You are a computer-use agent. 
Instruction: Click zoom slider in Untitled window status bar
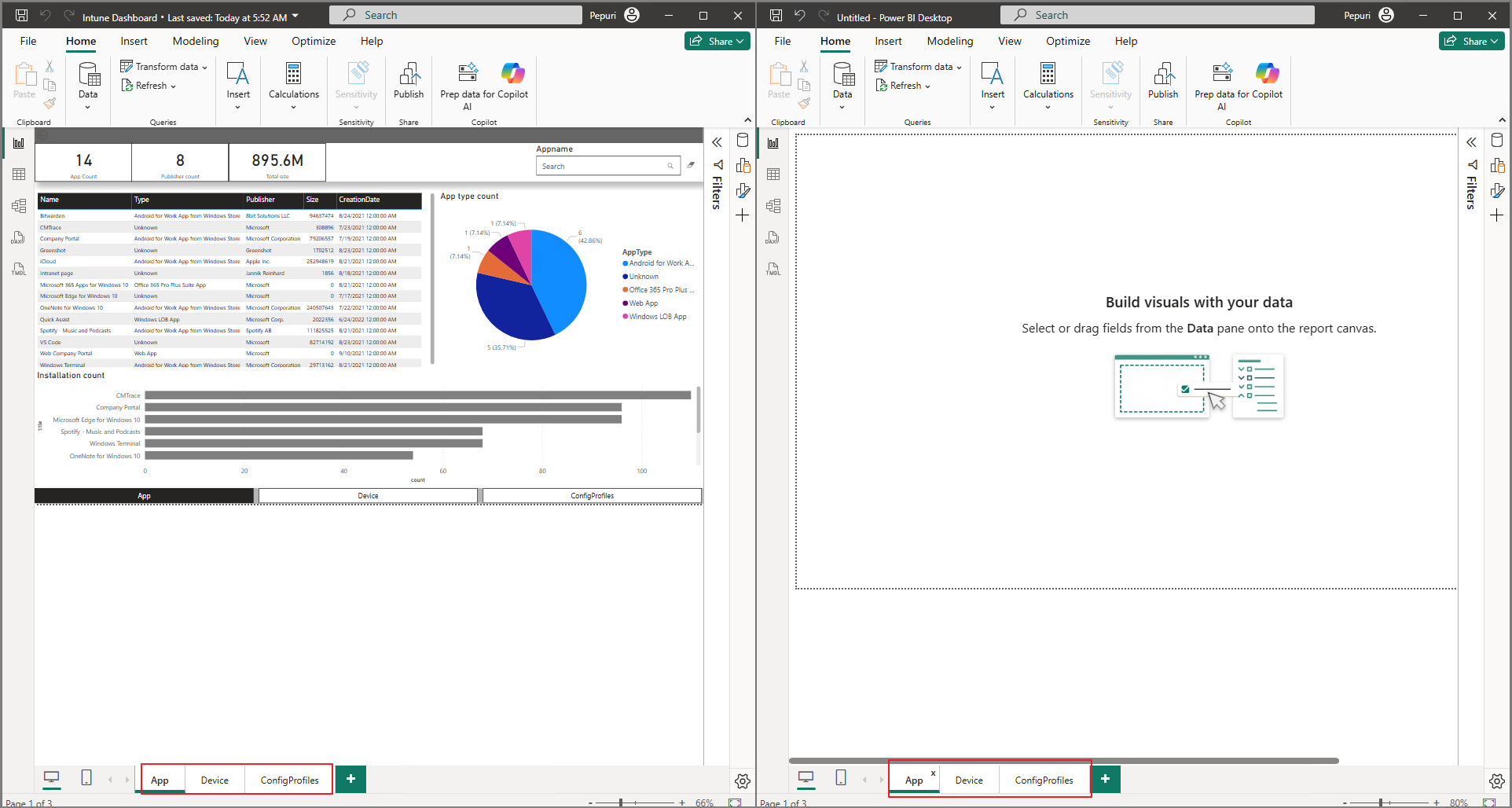pyautogui.click(x=1389, y=802)
